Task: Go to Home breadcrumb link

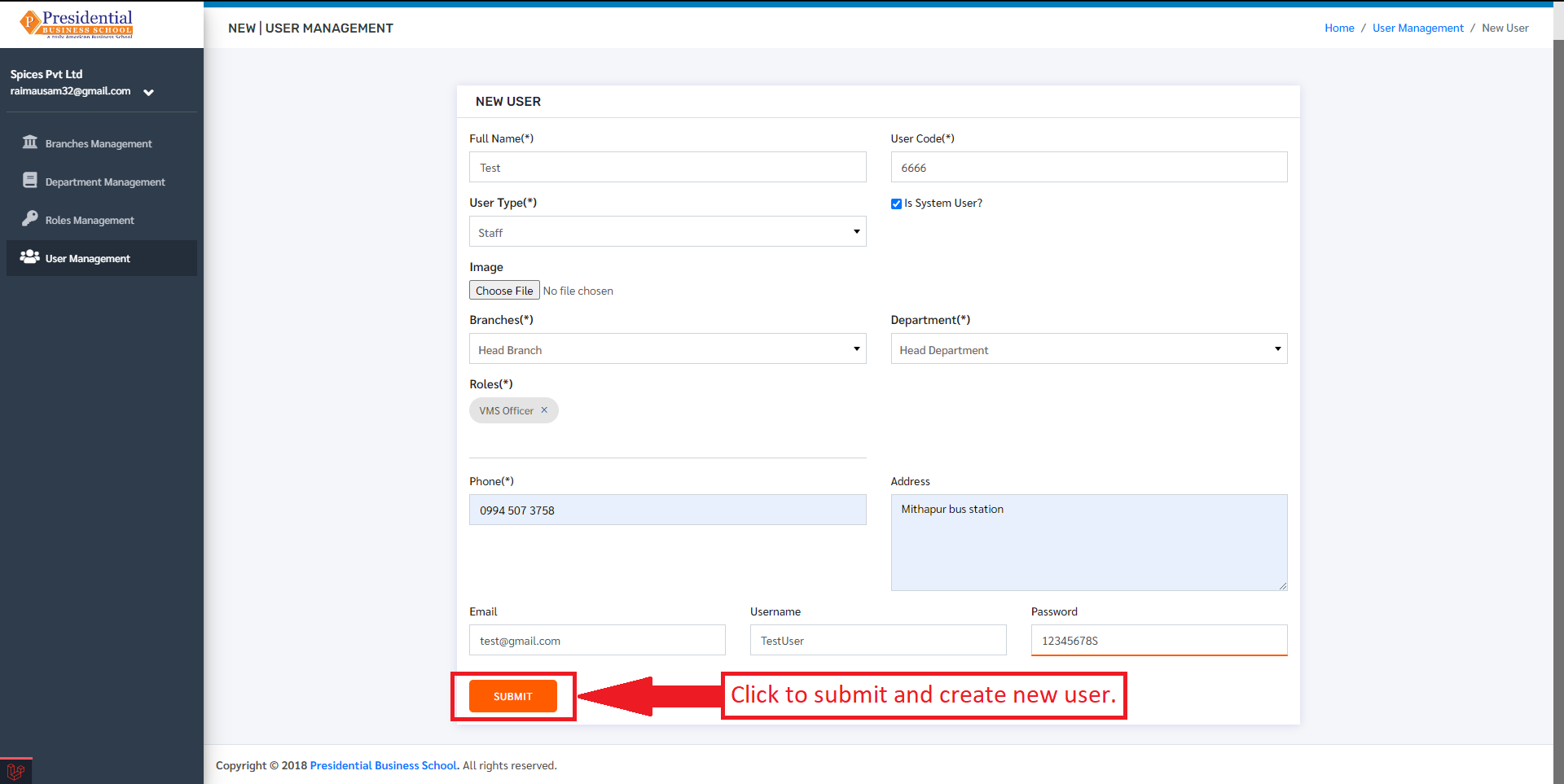Action: tap(1339, 28)
